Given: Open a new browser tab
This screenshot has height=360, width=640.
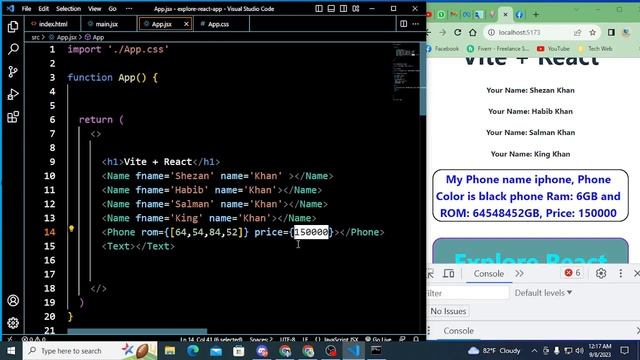Looking at the screenshot, I should pyautogui.click(x=536, y=15).
